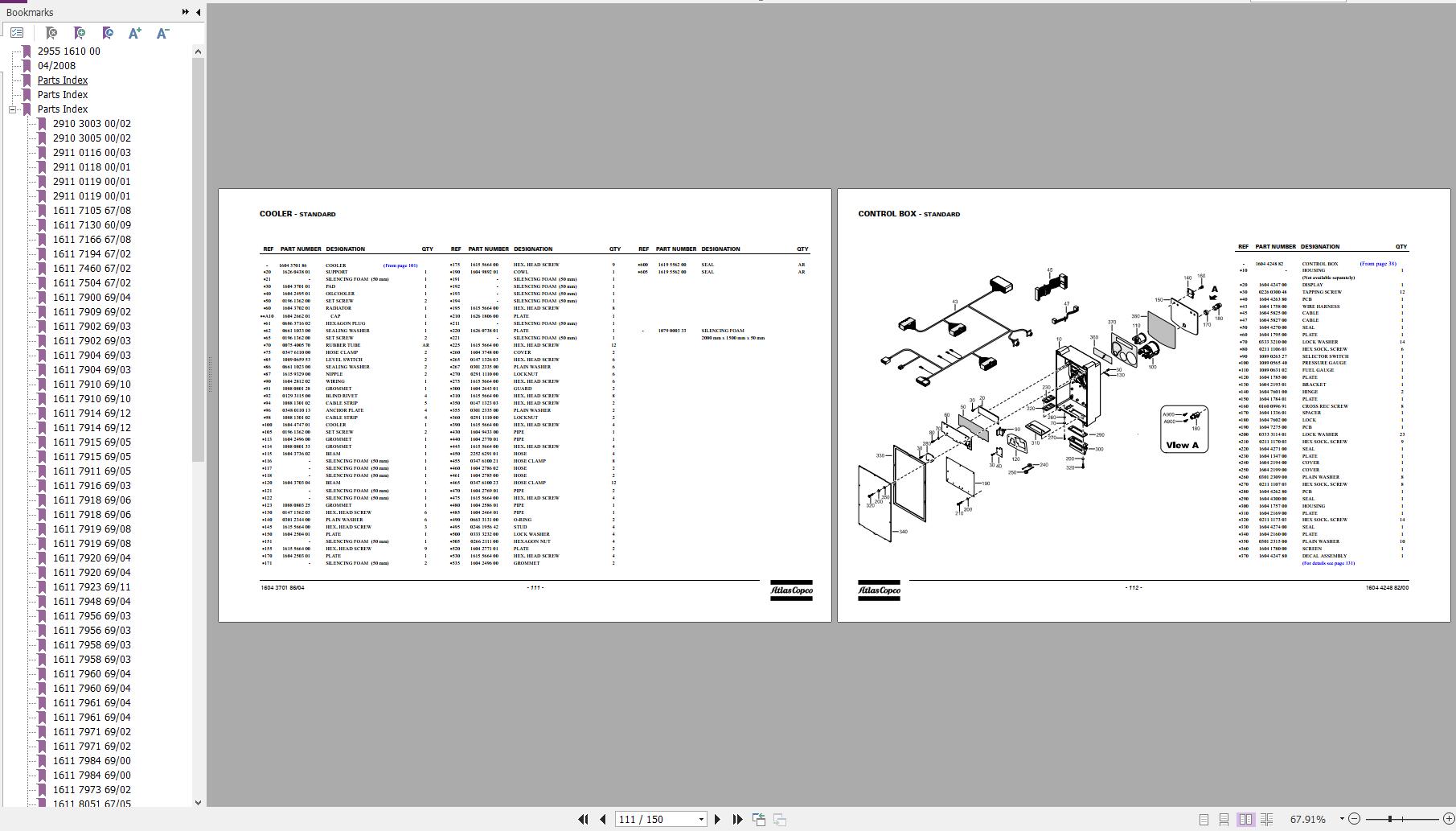
Task: Click the set bookmark destination icon
Action: (x=108, y=33)
